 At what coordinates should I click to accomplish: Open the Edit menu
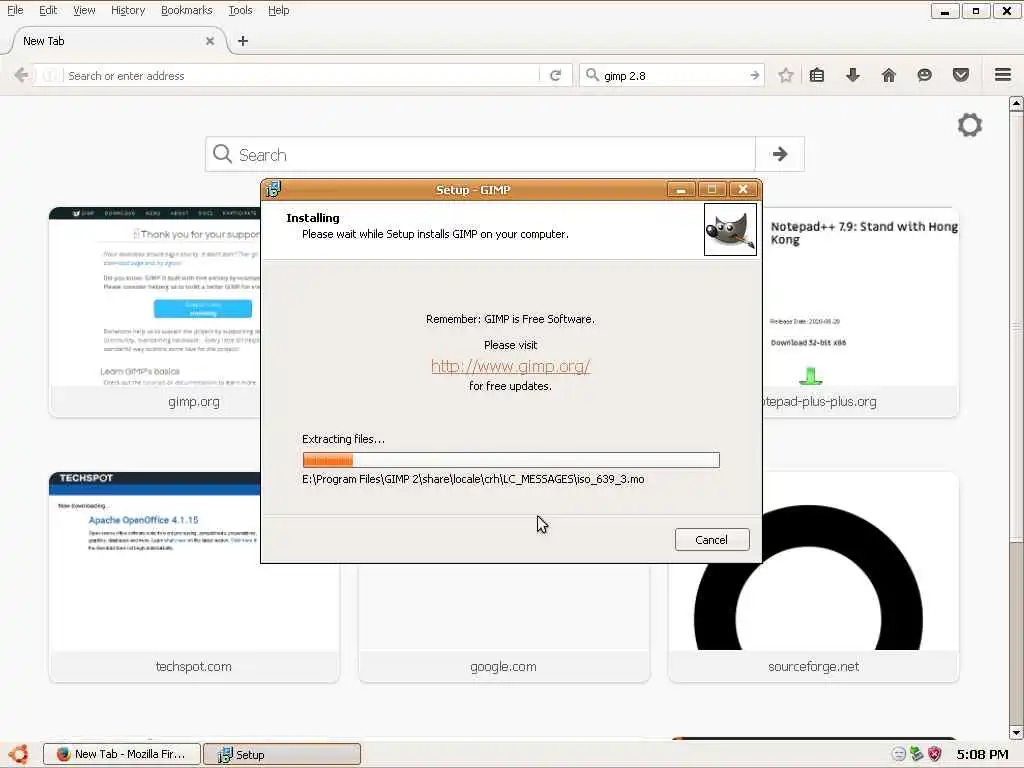(x=48, y=10)
